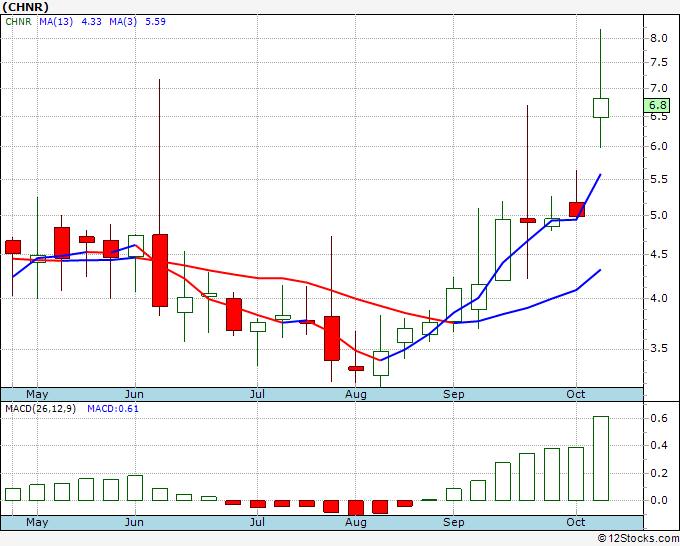Viewport: 680px width, 546px height.
Task: Click the 0.4 MACD axis label
Action: point(658,445)
